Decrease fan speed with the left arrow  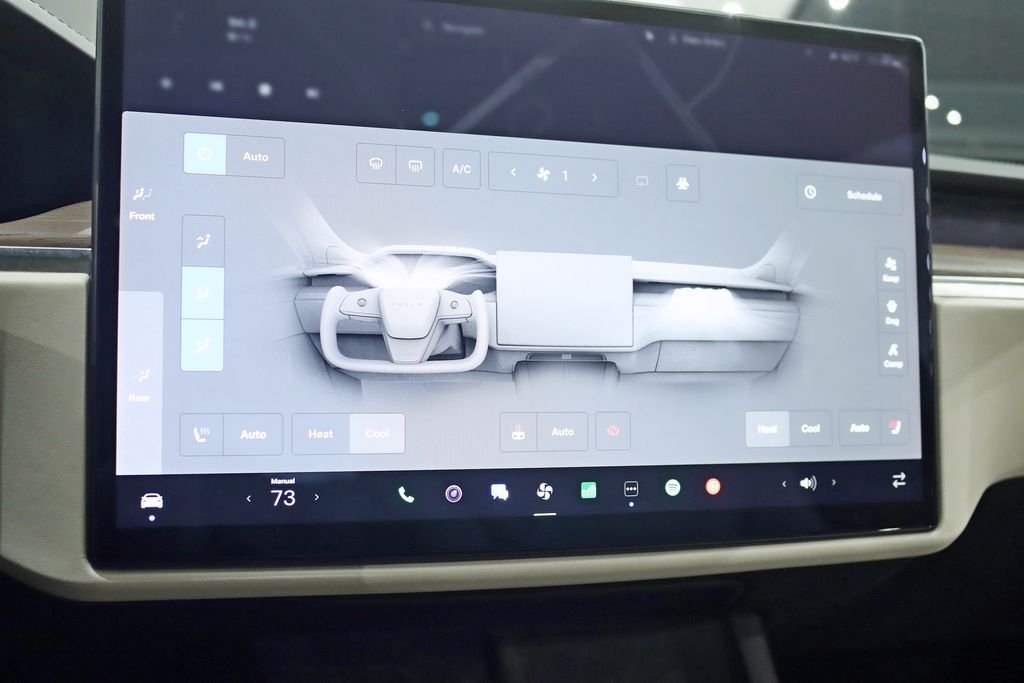click(x=513, y=172)
